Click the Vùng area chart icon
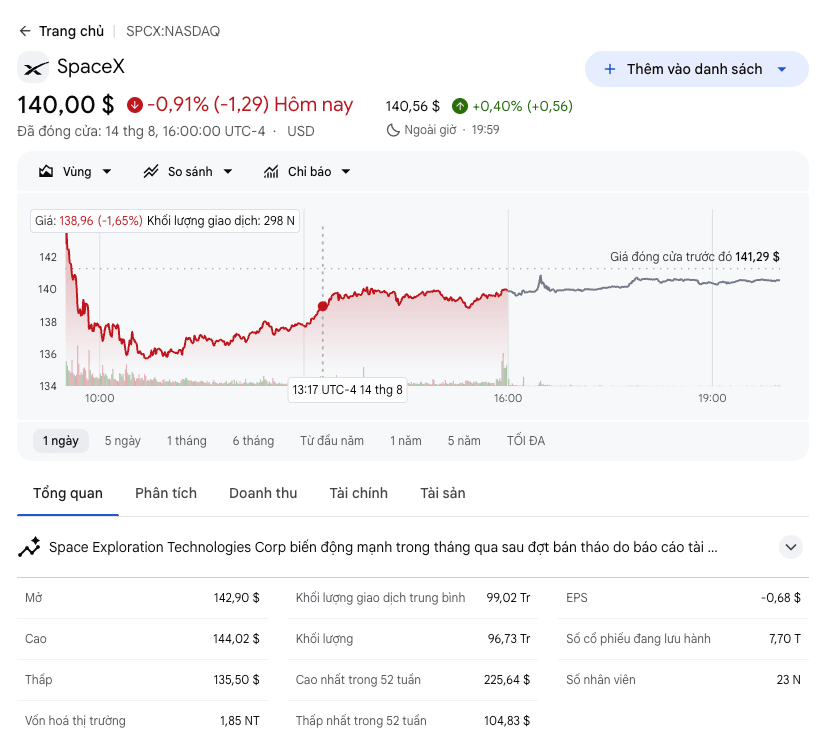The height and width of the screenshot is (751, 819). coord(46,171)
